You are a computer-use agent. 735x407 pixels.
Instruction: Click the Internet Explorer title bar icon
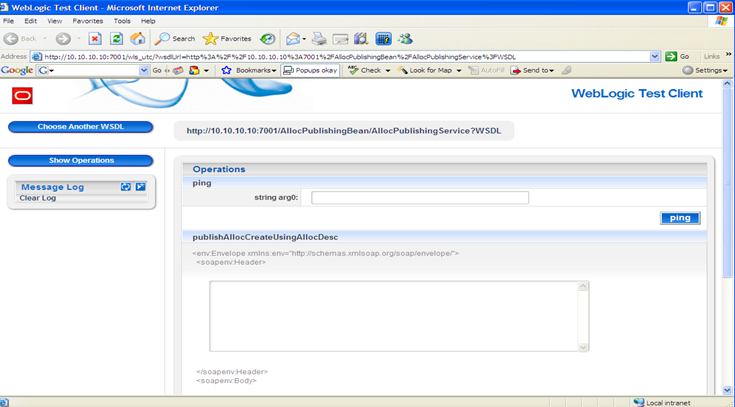pos(4,8)
